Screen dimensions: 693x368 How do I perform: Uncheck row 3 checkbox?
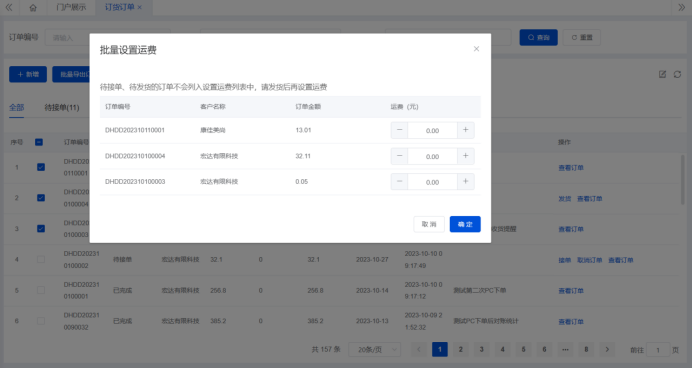pos(41,228)
